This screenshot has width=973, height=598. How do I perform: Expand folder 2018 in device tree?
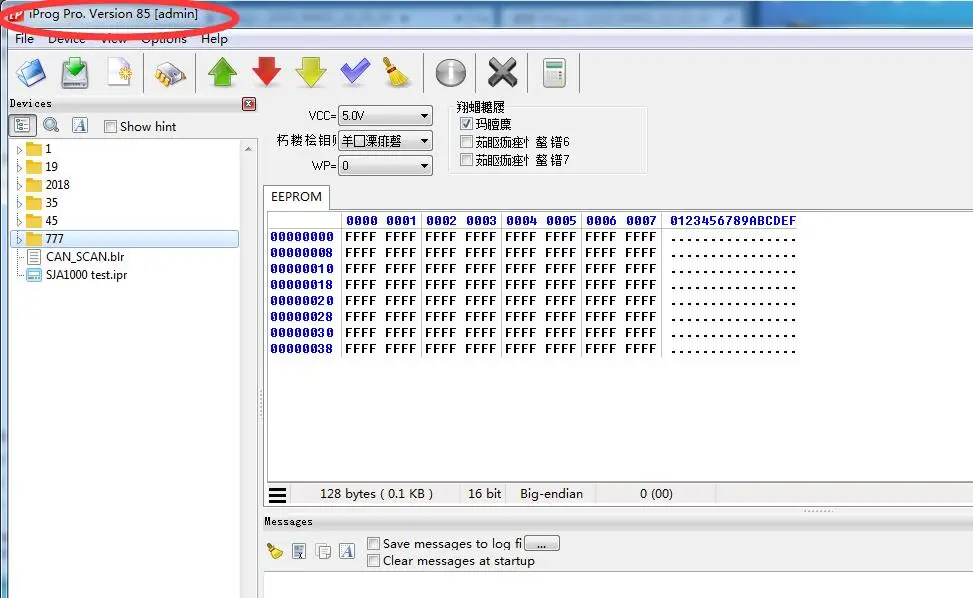pyautogui.click(x=19, y=185)
